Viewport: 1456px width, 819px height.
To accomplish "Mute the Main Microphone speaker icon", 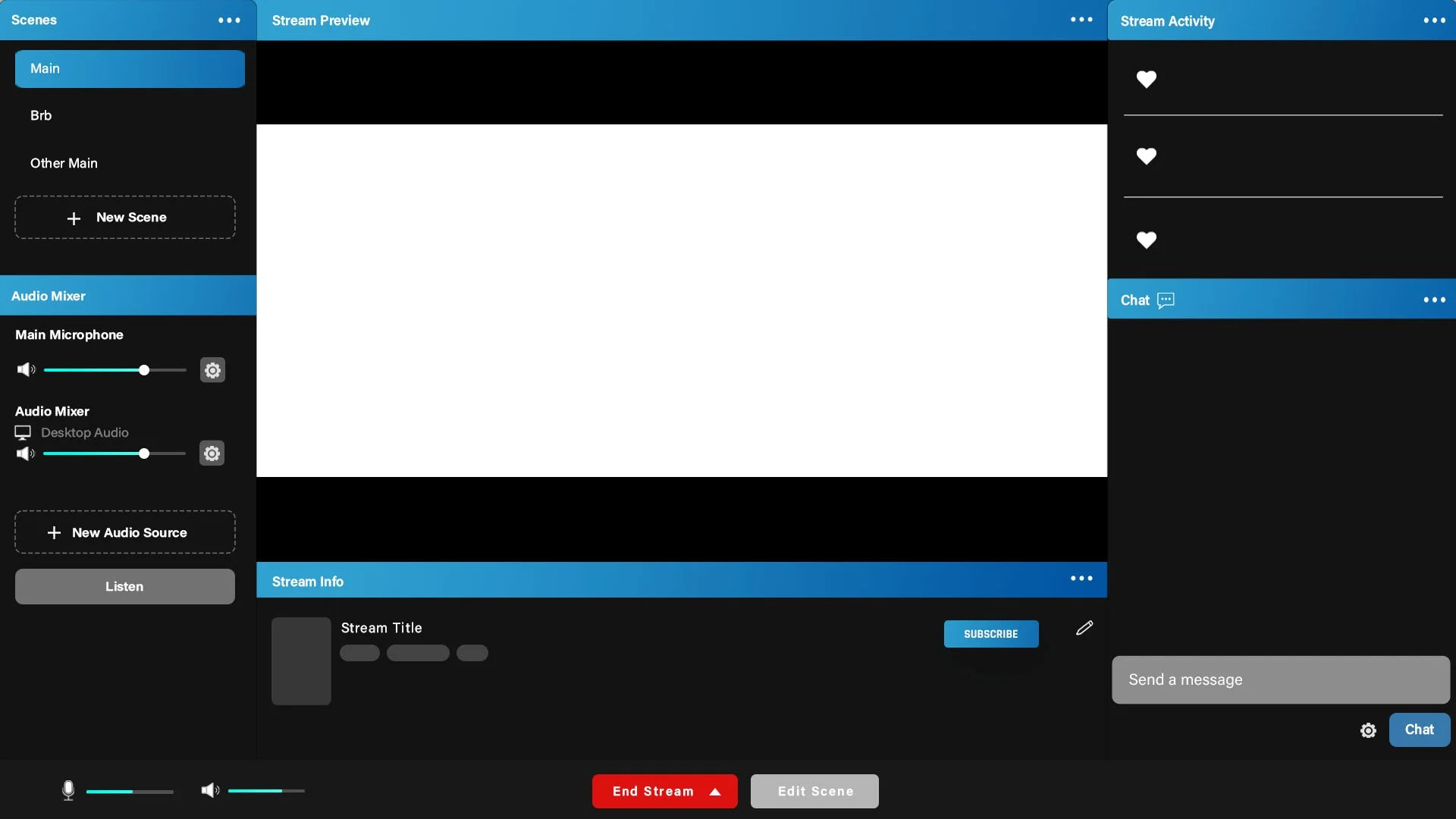I will [x=26, y=370].
